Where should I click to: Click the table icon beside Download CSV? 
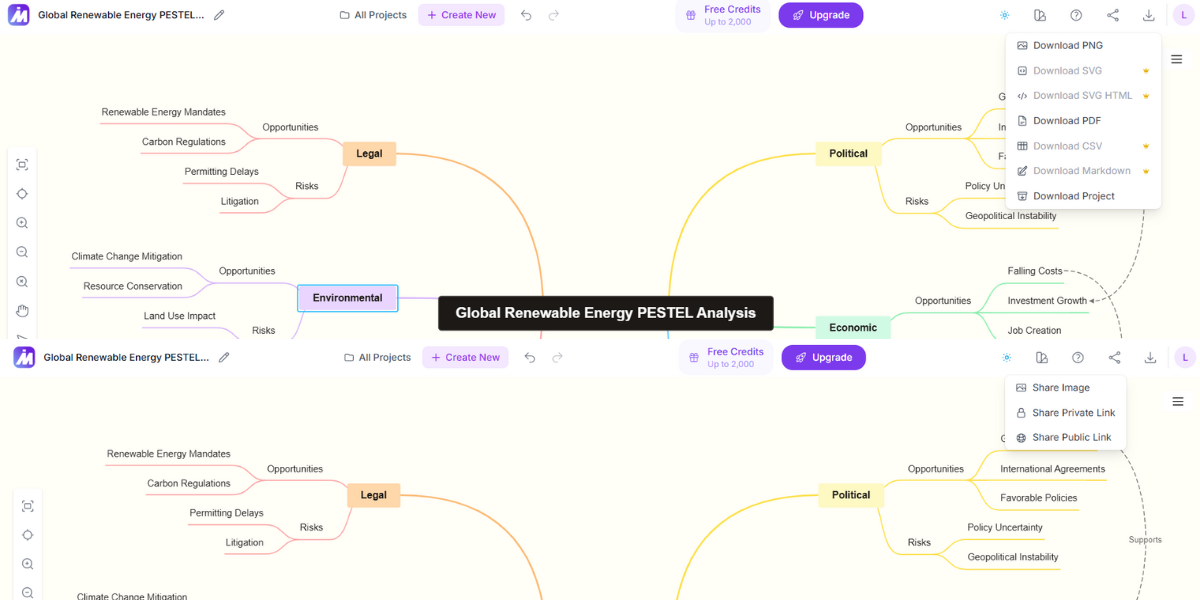(x=1022, y=146)
